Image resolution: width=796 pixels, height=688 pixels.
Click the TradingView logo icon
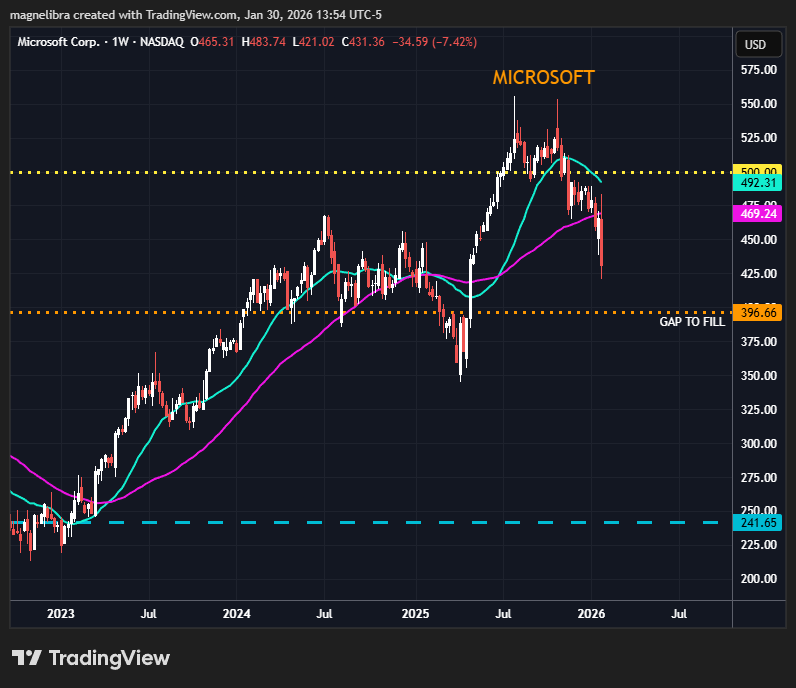coord(26,658)
